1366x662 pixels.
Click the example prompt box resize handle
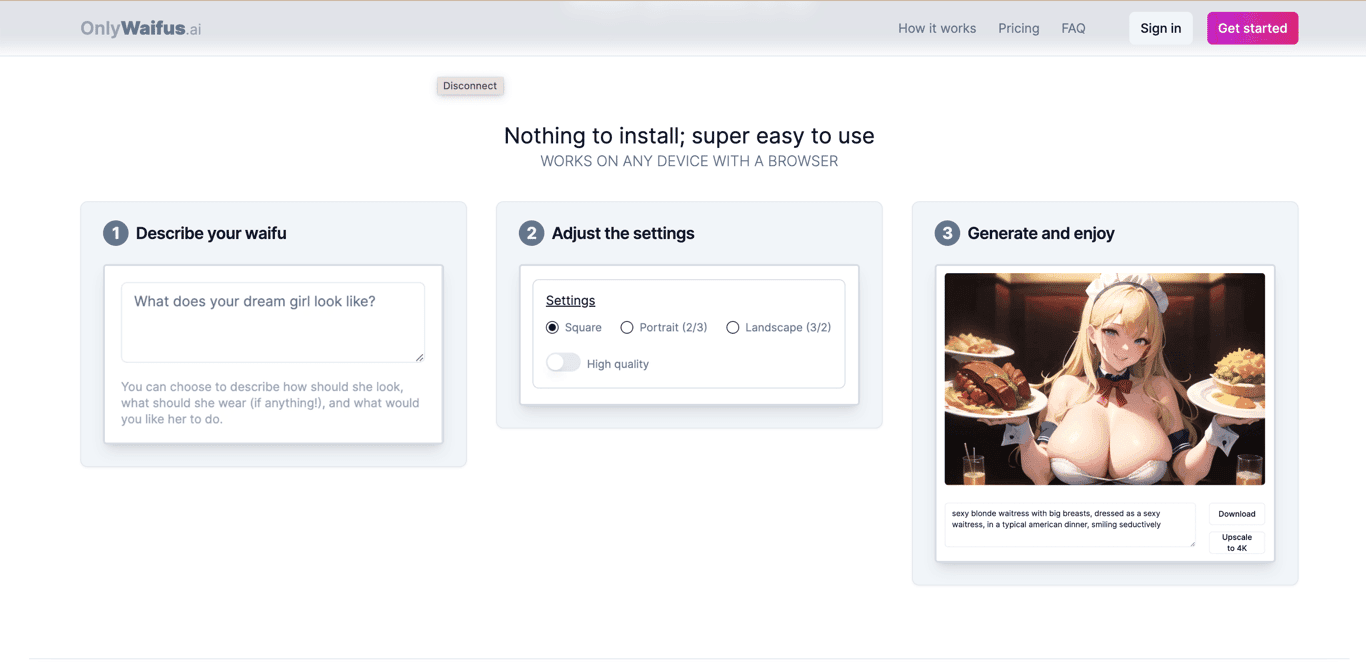pos(1191,542)
